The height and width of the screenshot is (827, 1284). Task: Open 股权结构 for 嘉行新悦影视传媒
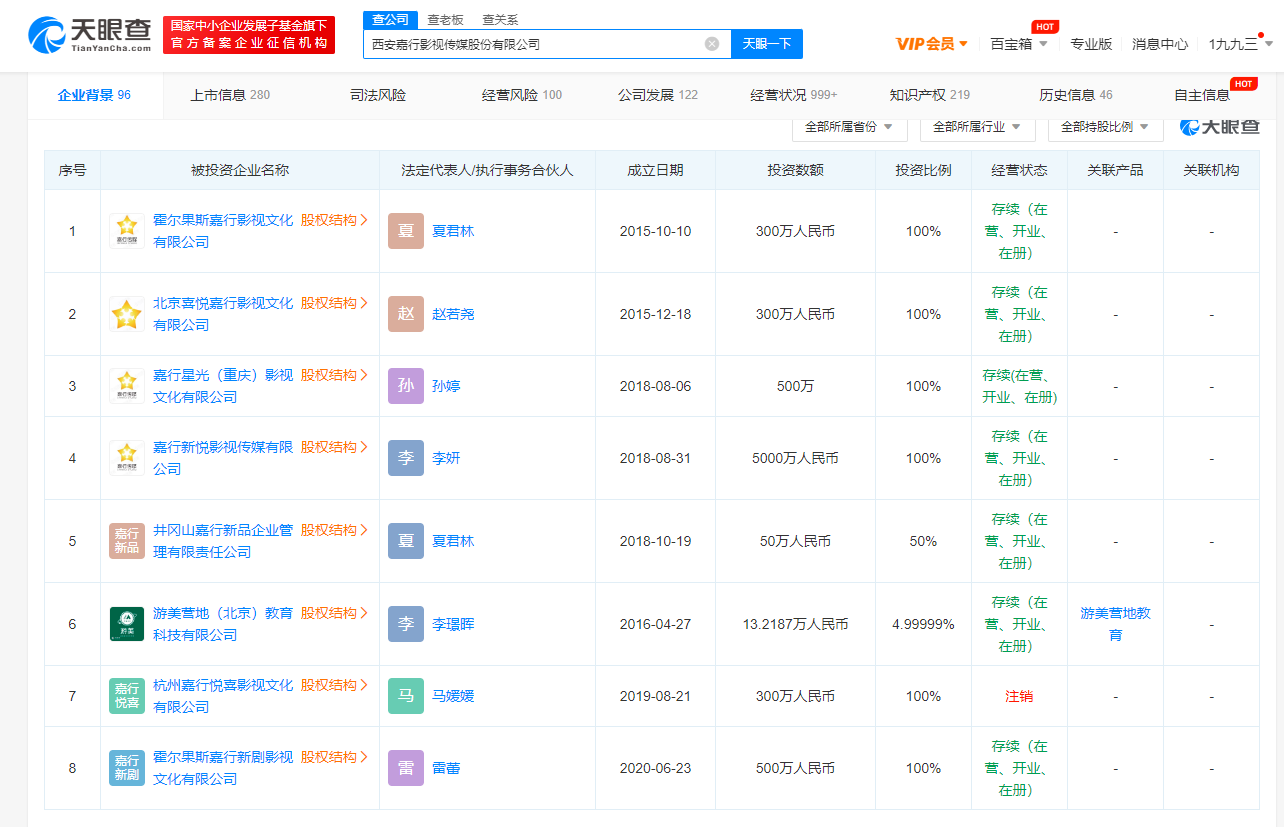point(335,447)
